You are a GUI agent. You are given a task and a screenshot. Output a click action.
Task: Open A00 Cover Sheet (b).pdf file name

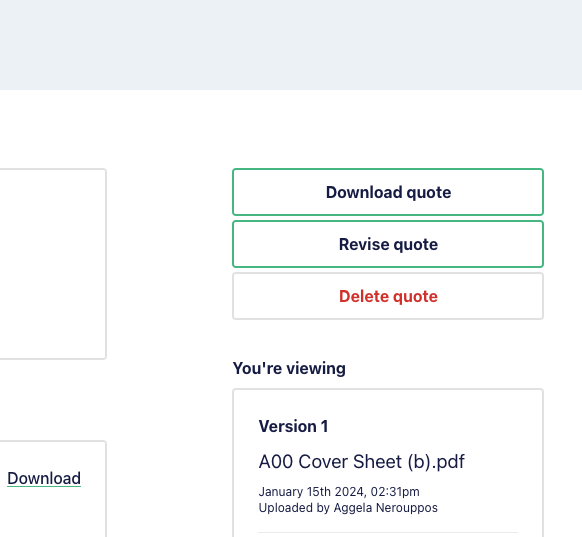pos(362,462)
